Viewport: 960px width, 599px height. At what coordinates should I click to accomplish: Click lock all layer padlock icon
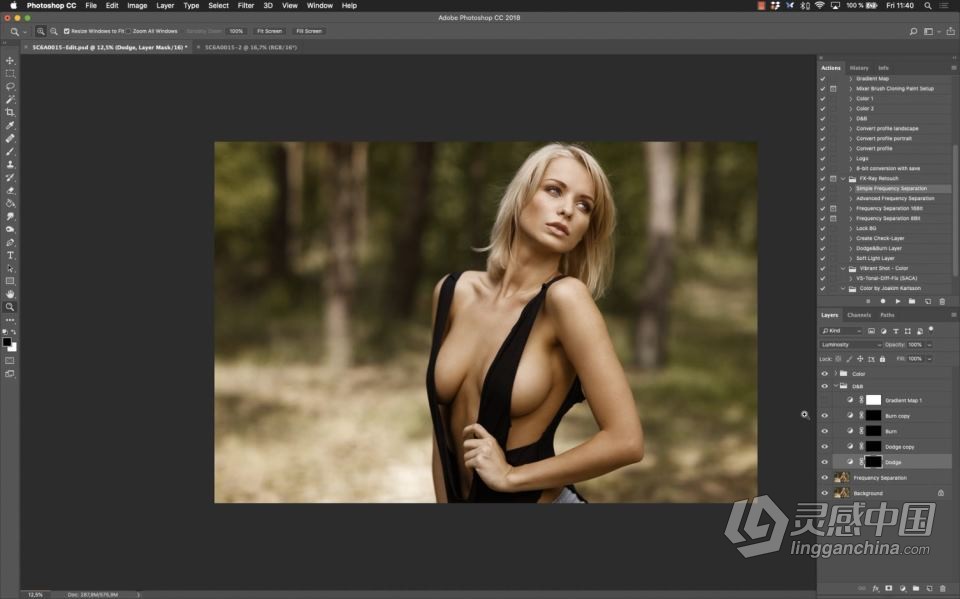click(x=882, y=359)
